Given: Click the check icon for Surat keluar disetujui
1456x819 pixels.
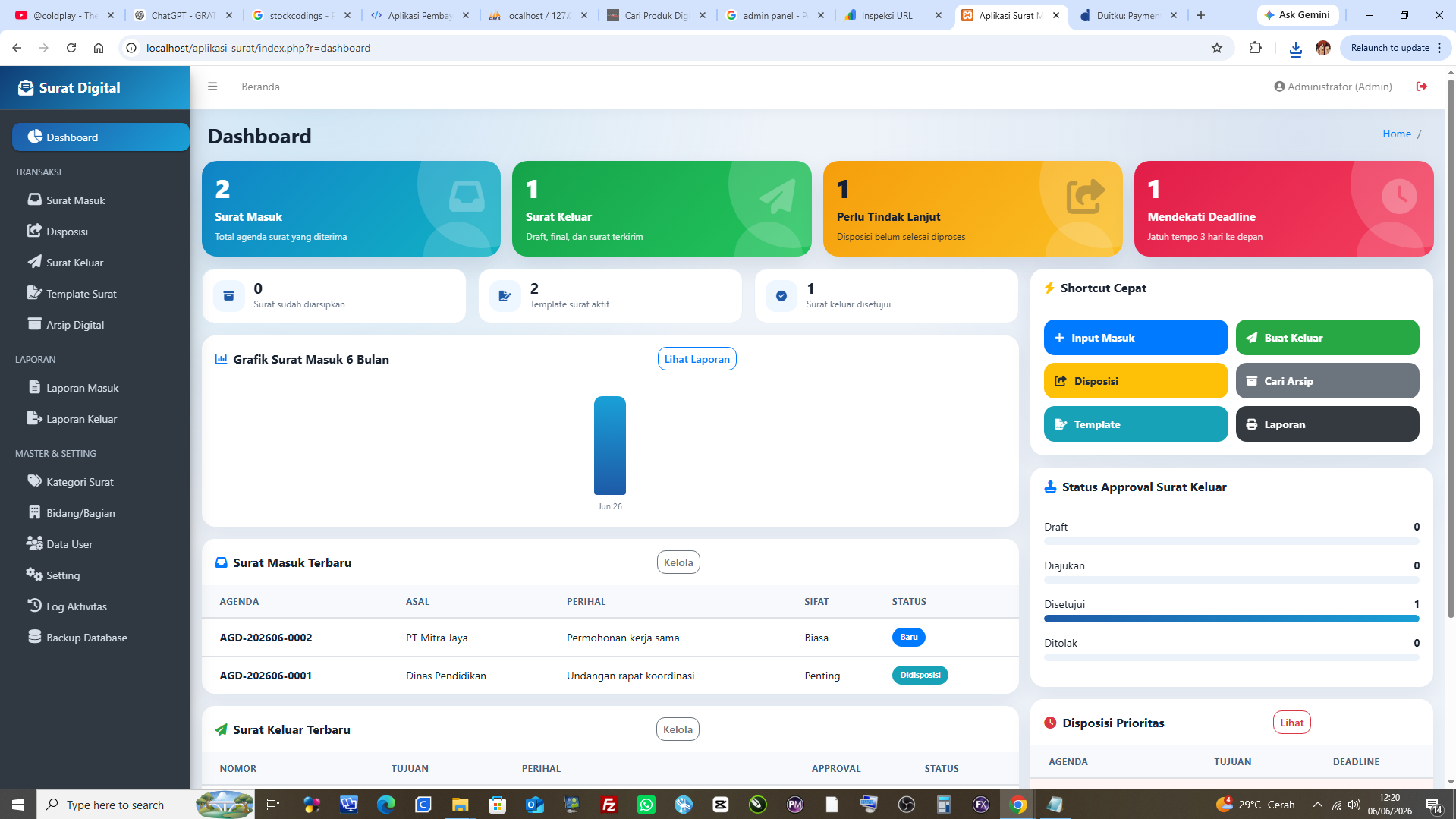Looking at the screenshot, I should coord(781,296).
